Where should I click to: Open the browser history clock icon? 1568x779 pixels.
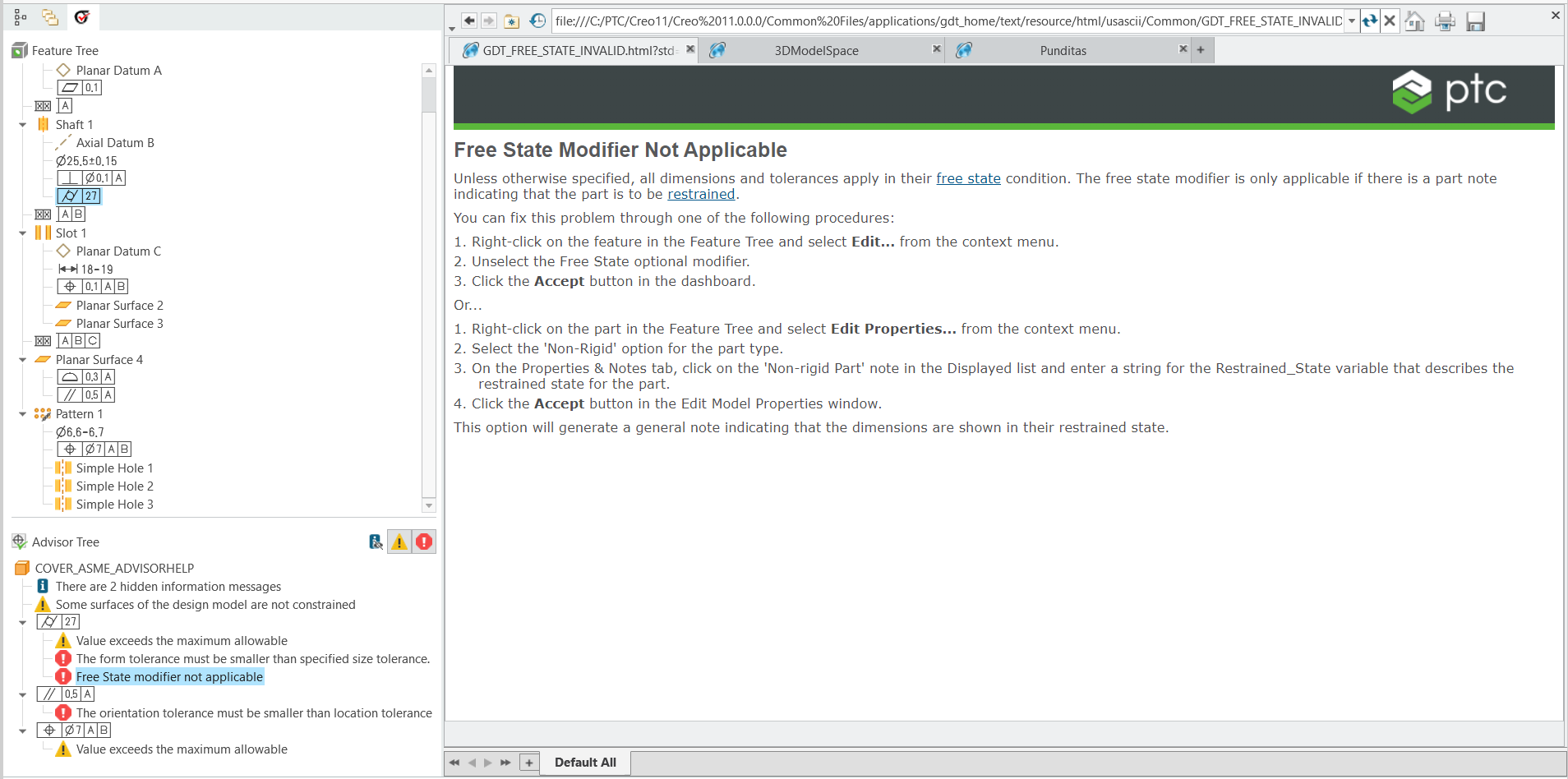tap(537, 21)
